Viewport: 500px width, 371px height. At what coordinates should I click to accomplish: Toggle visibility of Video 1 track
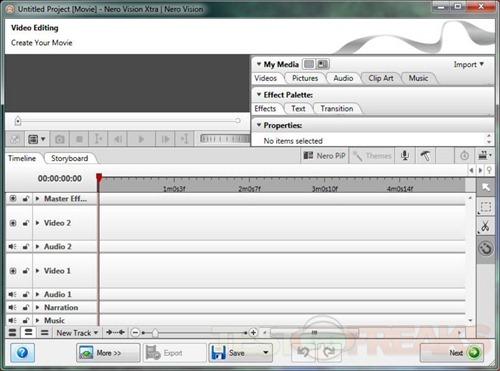13,271
